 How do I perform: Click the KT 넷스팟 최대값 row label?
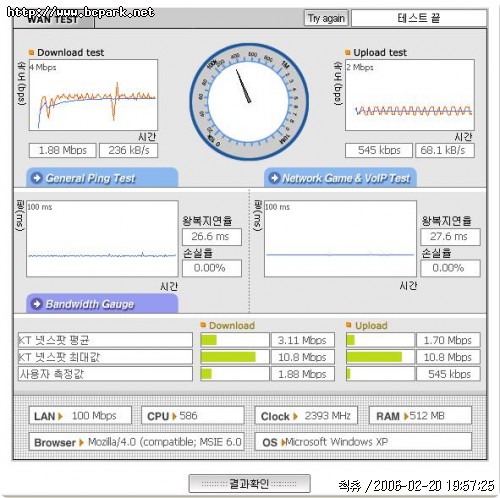105,357
